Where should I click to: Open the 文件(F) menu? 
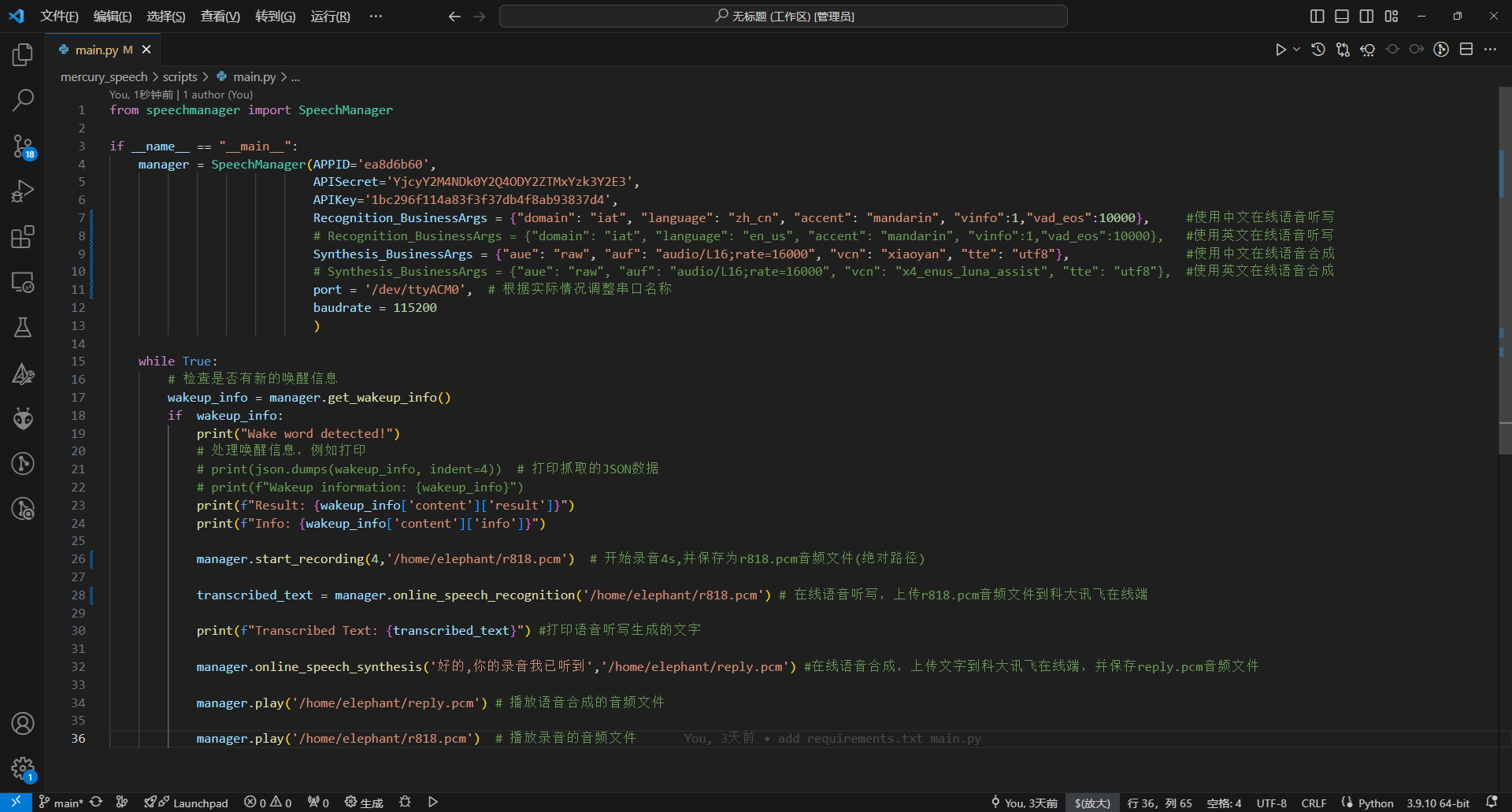coord(59,17)
